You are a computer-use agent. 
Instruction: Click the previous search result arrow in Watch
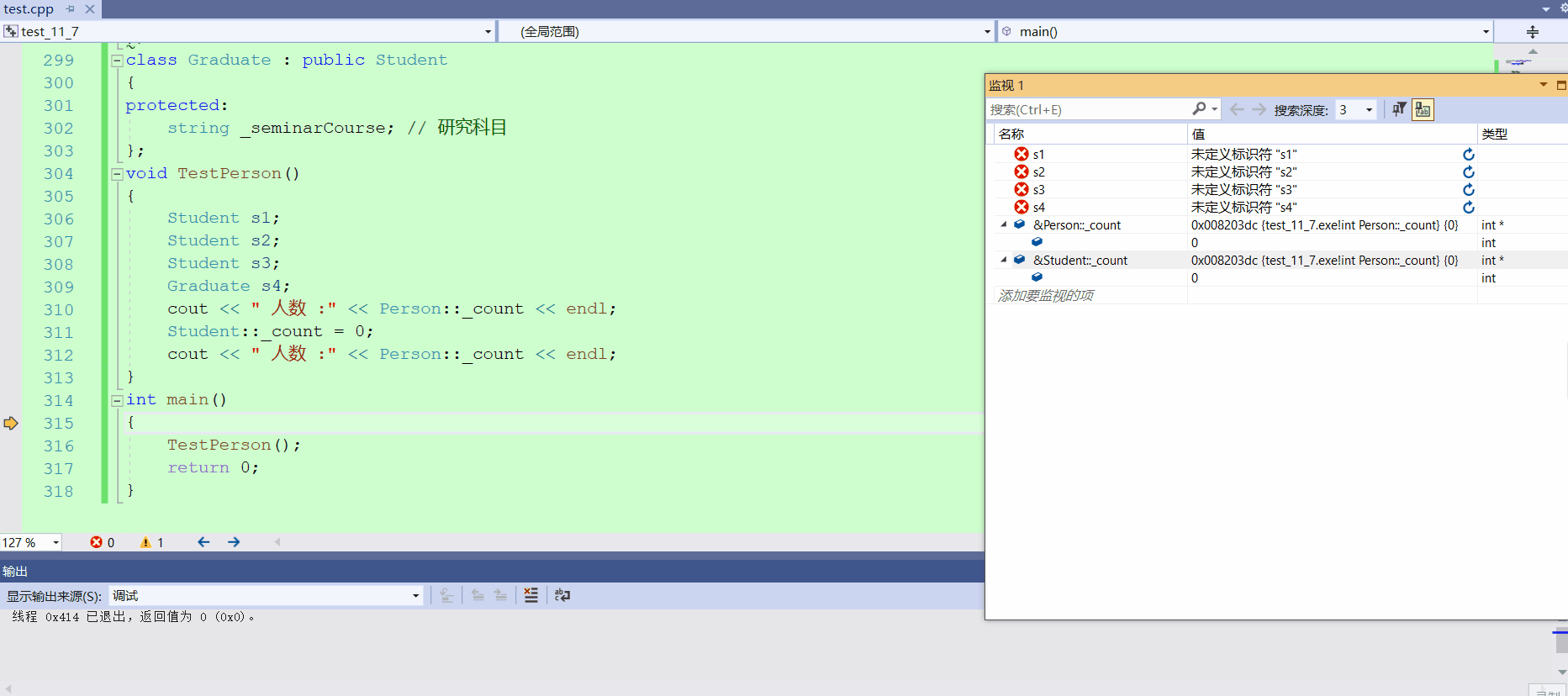1237,109
